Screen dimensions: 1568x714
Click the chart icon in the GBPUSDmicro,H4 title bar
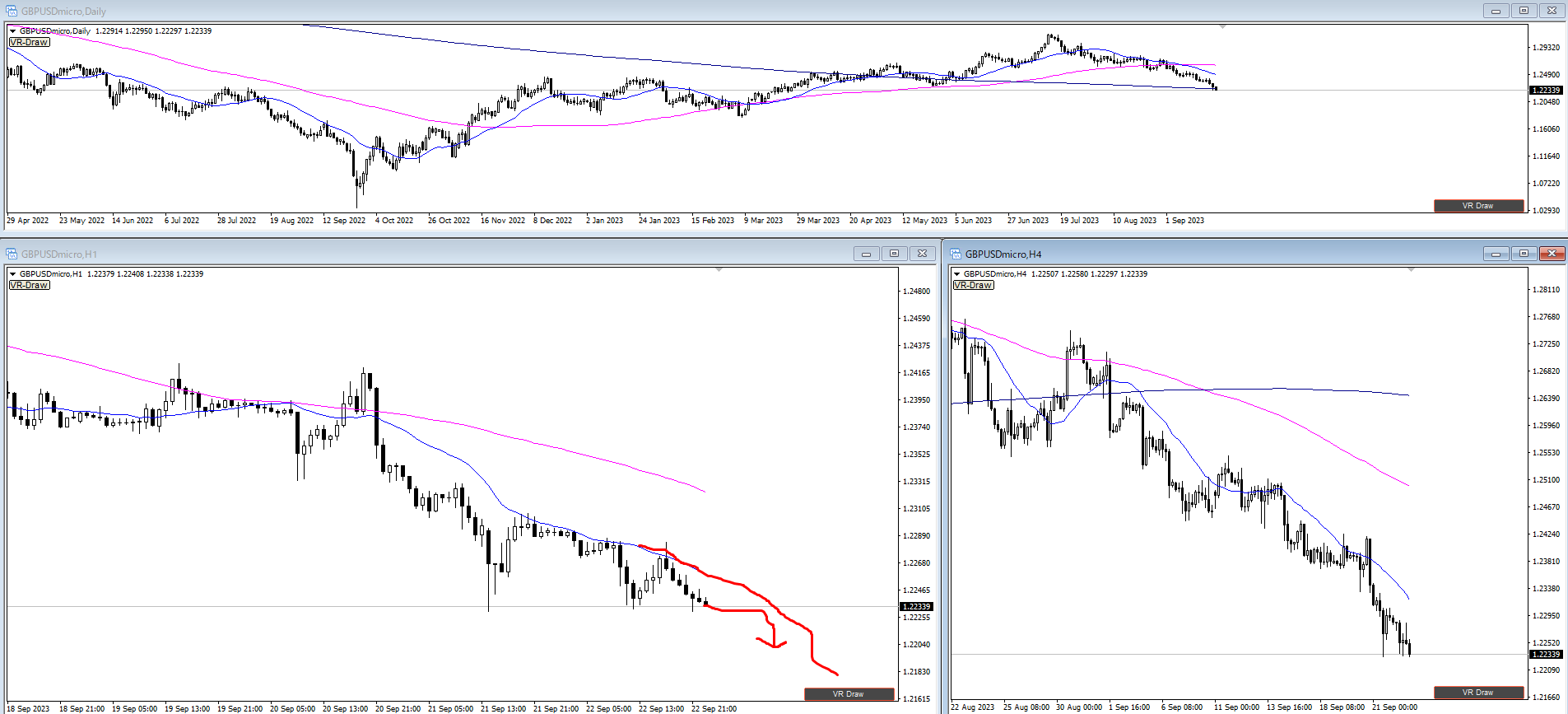coord(956,254)
